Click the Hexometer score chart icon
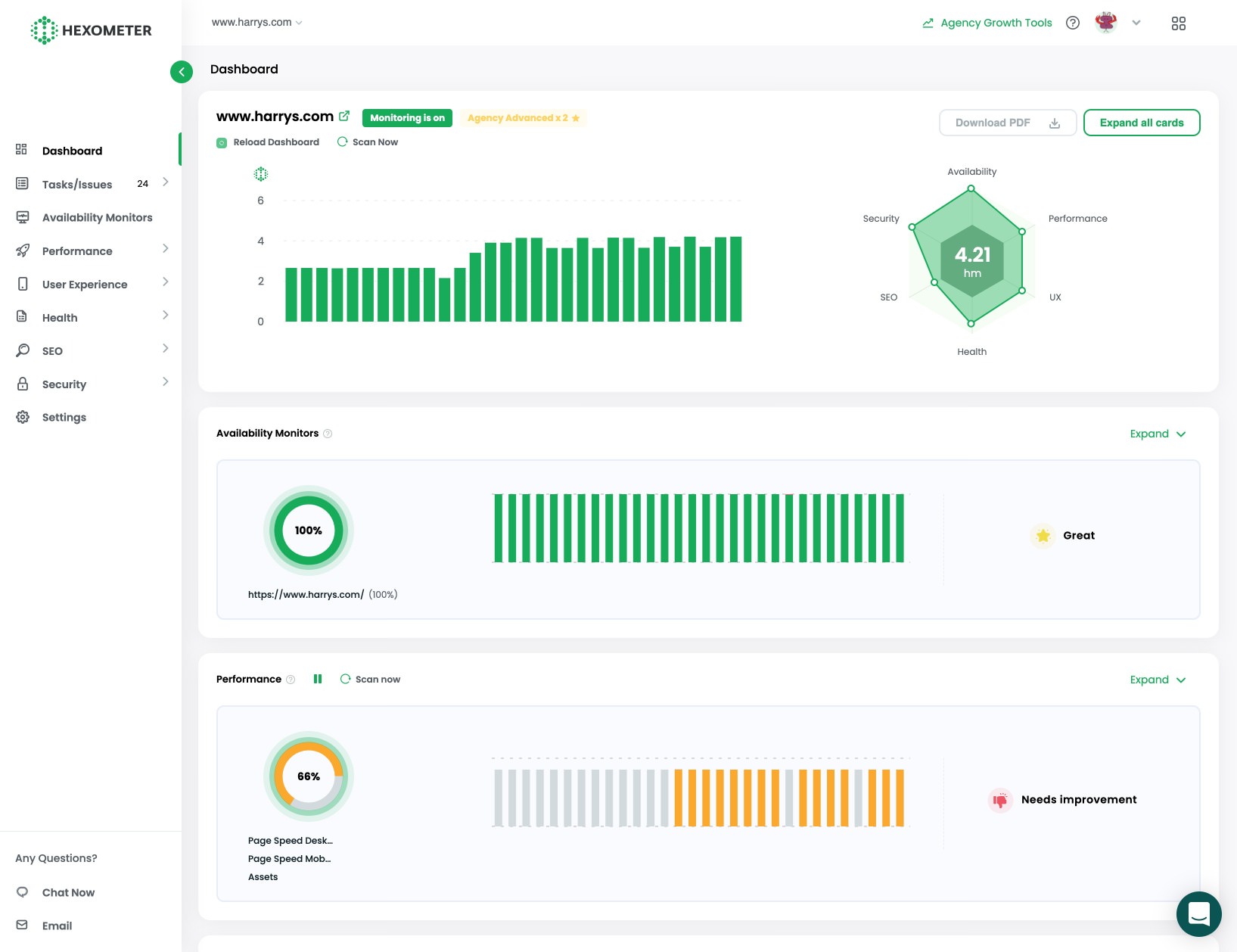Image resolution: width=1237 pixels, height=952 pixels. coord(260,174)
